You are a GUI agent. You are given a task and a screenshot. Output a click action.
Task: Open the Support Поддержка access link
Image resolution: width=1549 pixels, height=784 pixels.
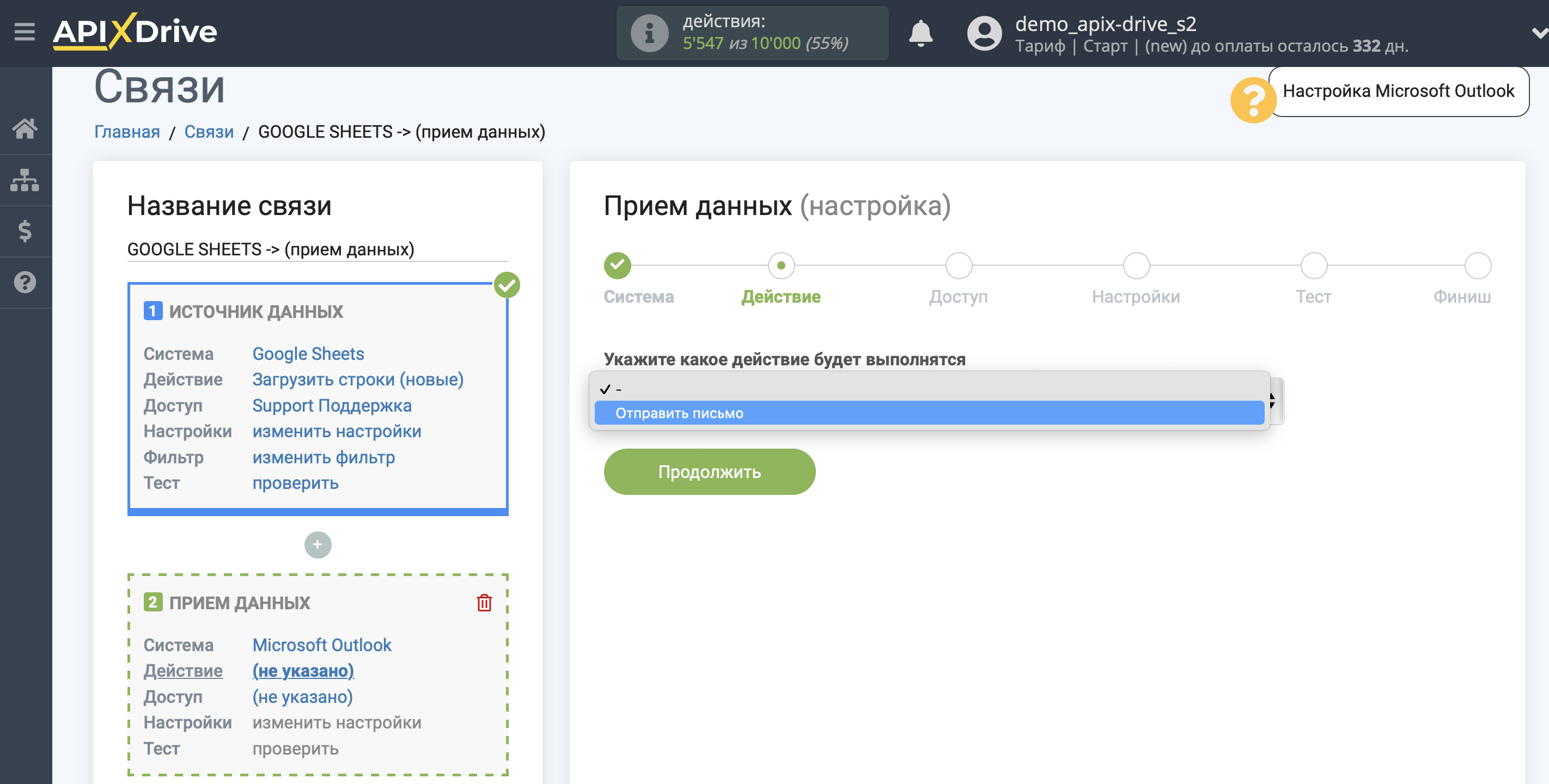[x=332, y=405]
